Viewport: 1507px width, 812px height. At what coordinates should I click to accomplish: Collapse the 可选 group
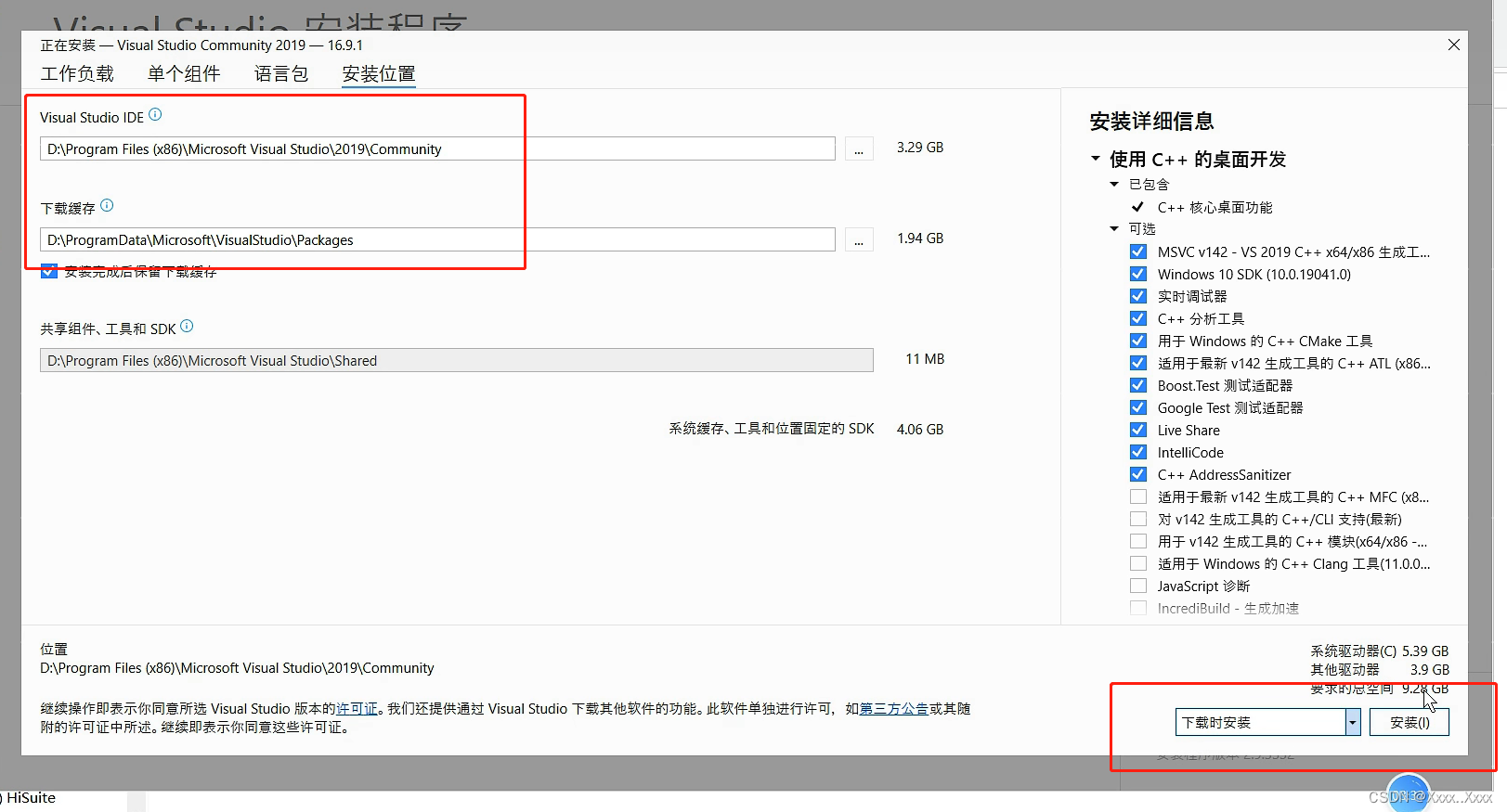pyautogui.click(x=1114, y=228)
